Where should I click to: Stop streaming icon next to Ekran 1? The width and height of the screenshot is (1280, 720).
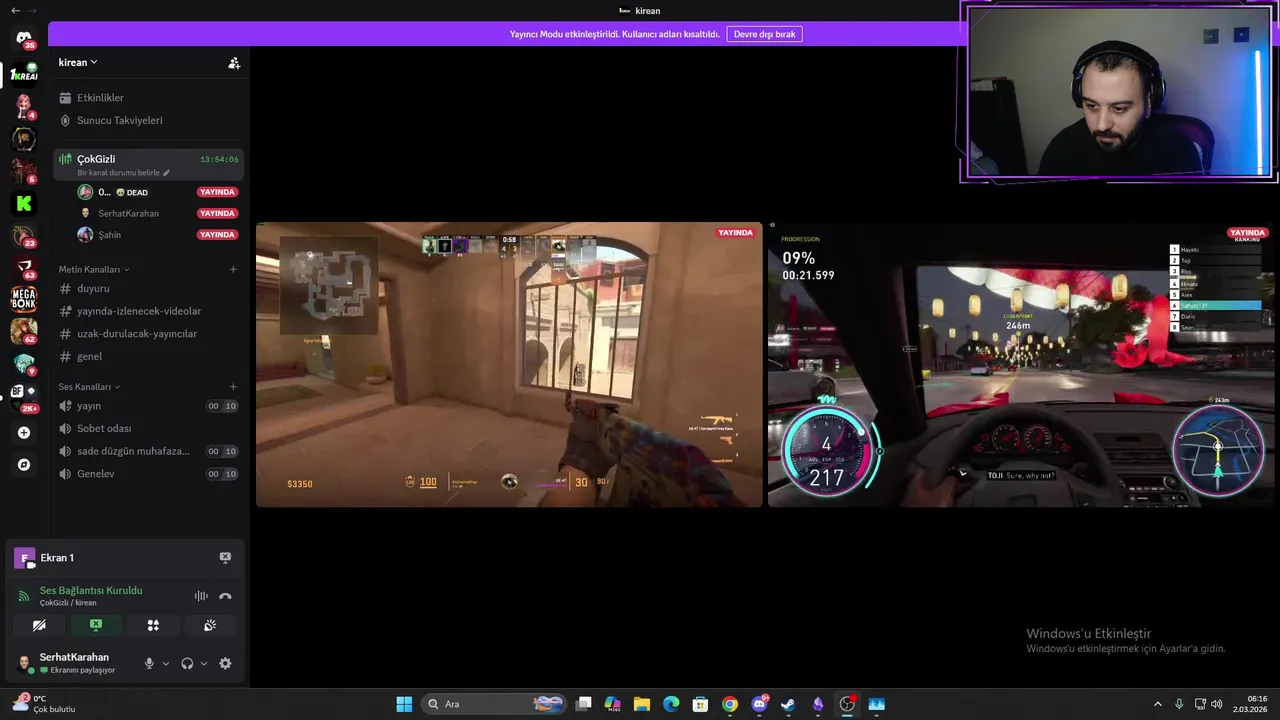coord(225,558)
